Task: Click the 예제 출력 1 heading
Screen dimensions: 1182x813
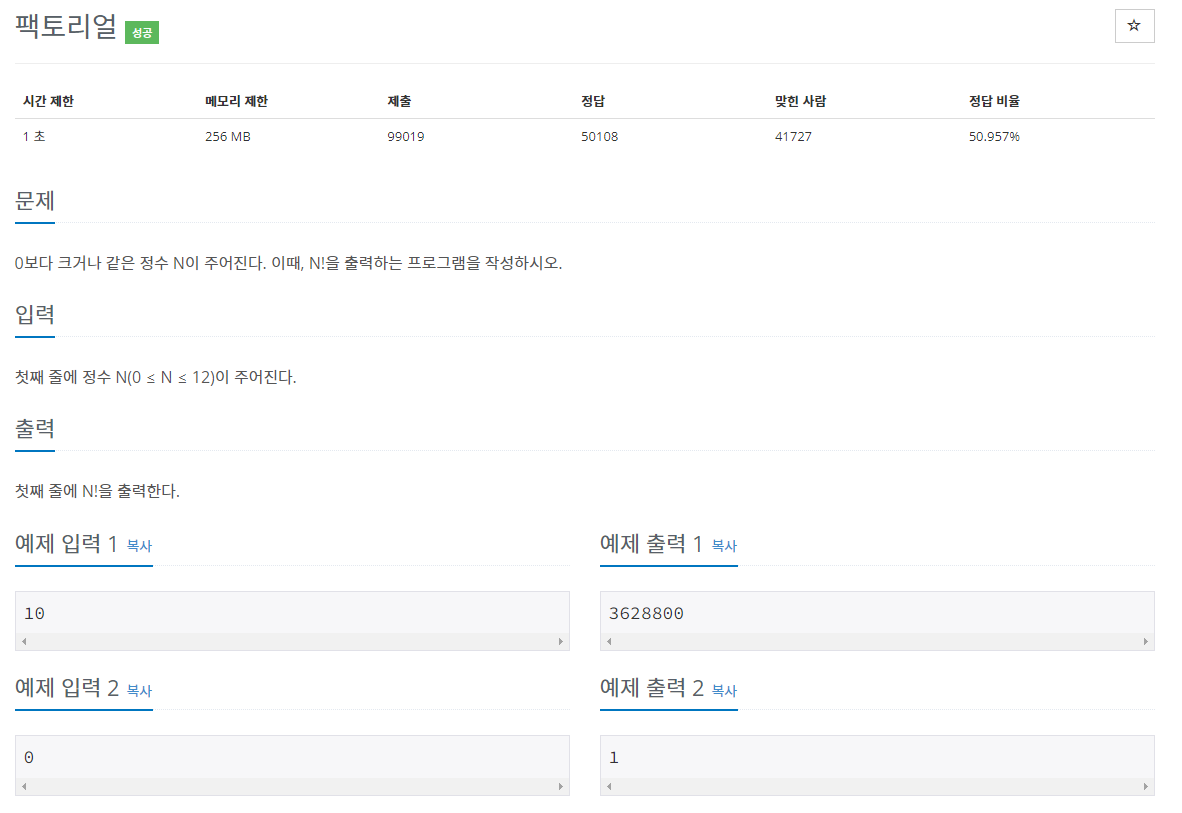Action: click(x=651, y=543)
